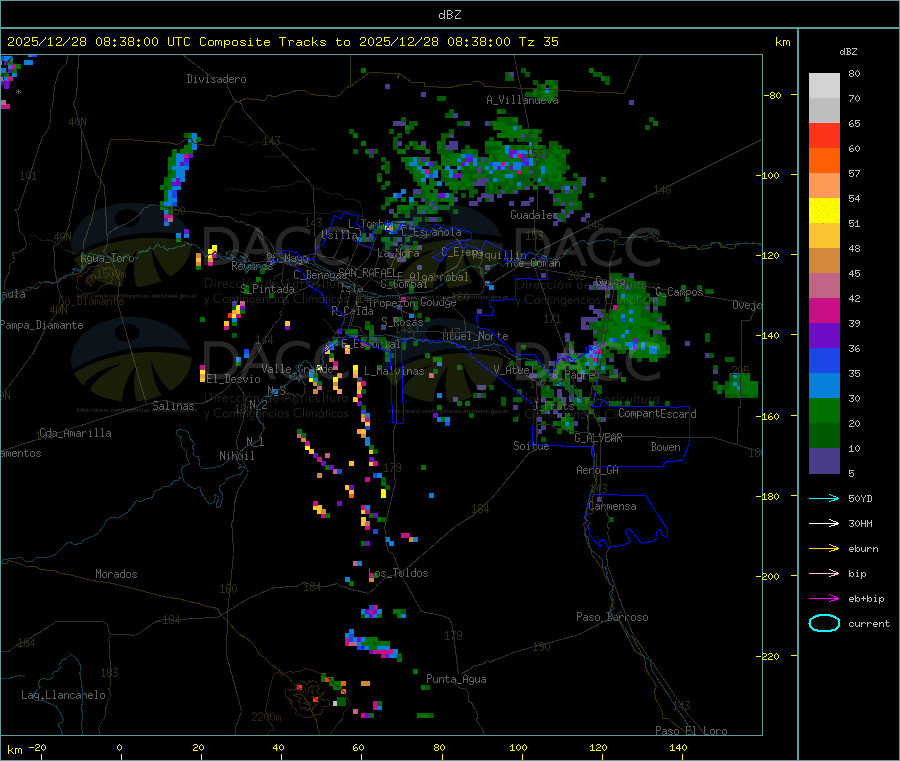The image size is (900, 761).
Task: Click the red swatch between 60 and 65 dBZ
Action: pos(824,135)
